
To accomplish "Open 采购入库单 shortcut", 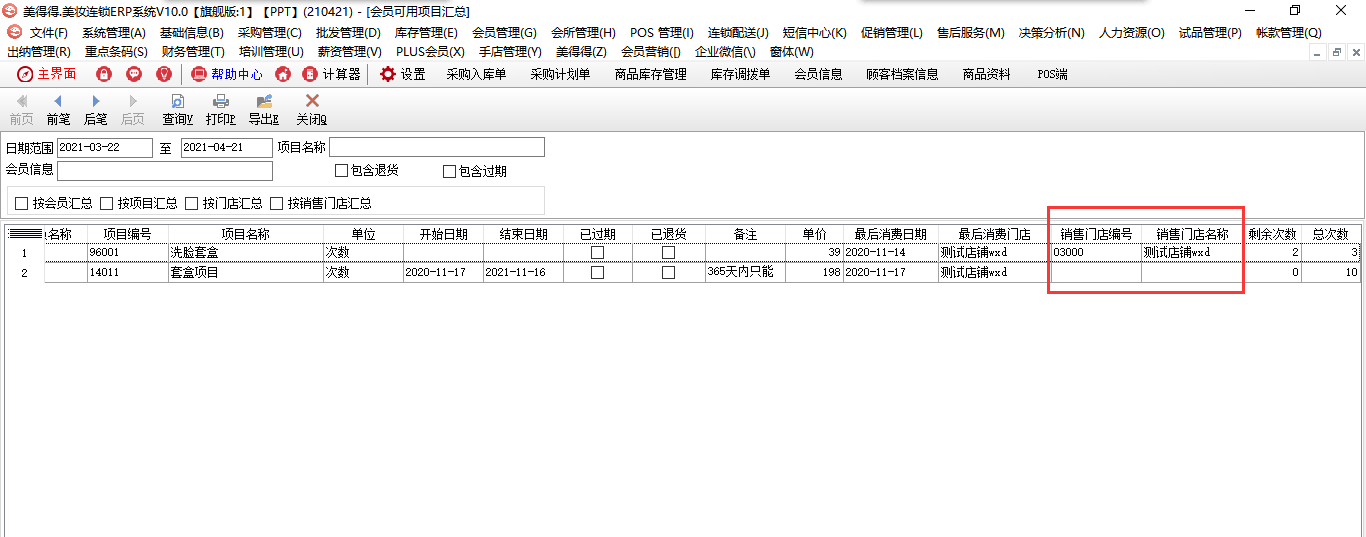I will coord(476,74).
